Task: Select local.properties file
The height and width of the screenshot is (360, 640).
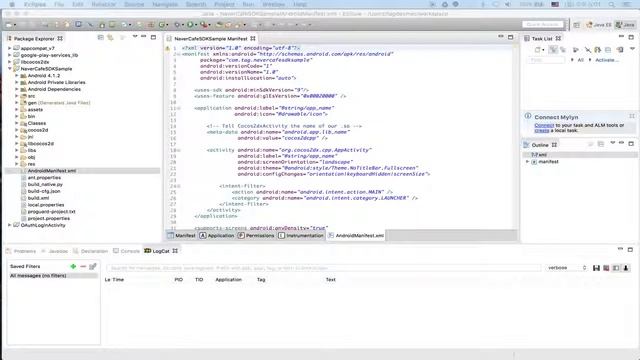Action: [46, 205]
